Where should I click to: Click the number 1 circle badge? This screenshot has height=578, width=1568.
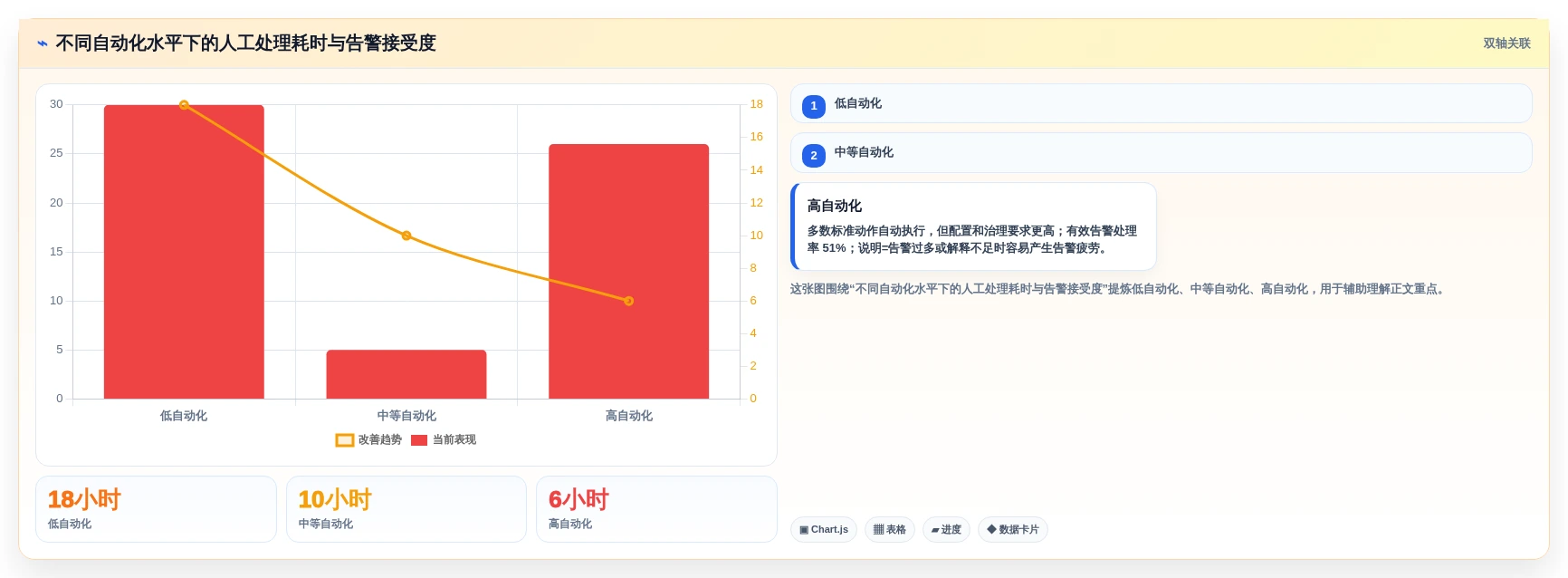(x=814, y=106)
